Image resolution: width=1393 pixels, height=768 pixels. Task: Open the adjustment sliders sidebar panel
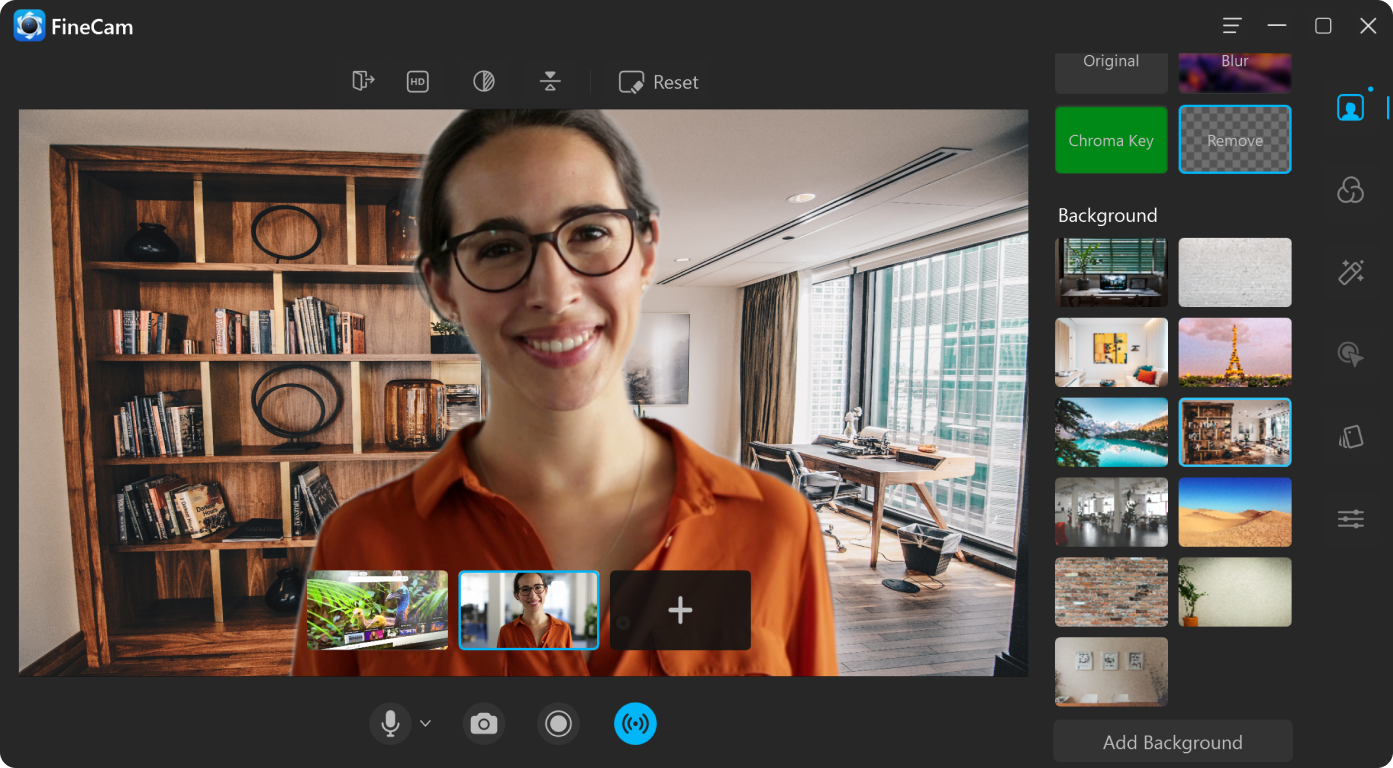click(x=1351, y=519)
